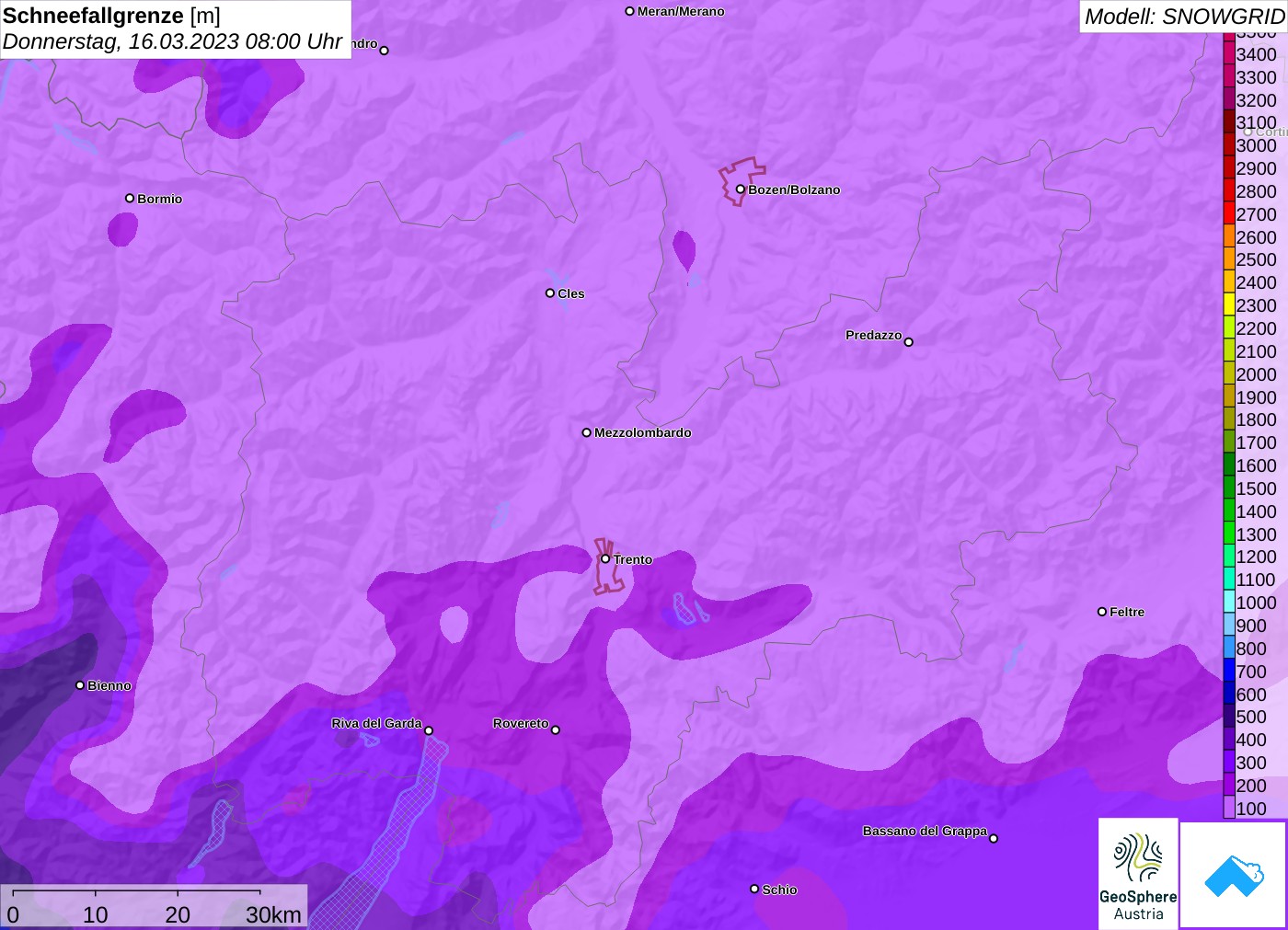Click the Feltre label text
This screenshot has width=1288, height=930.
click(x=1127, y=612)
